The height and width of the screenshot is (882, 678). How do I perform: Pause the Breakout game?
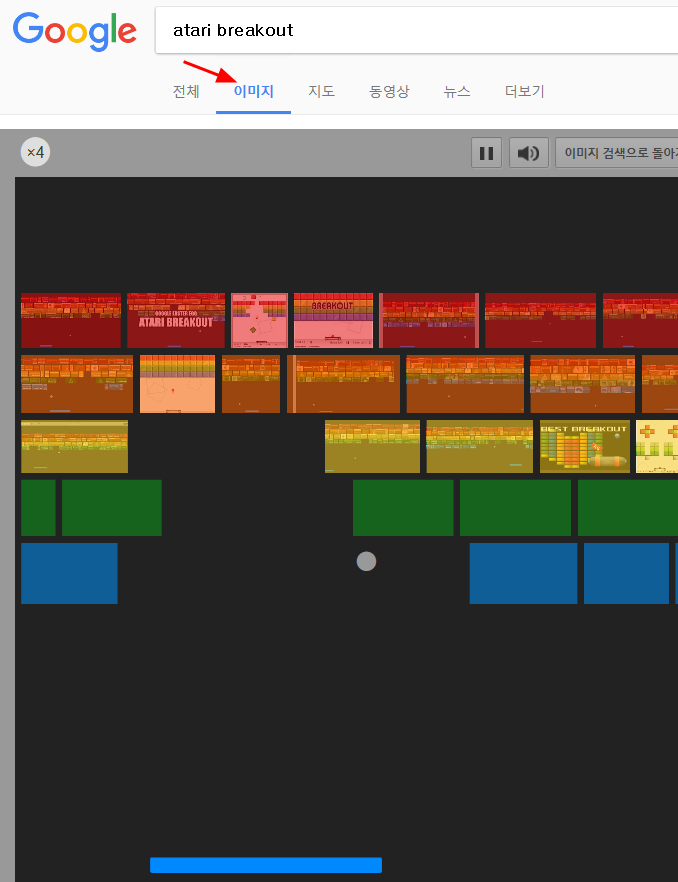pyautogui.click(x=486, y=152)
